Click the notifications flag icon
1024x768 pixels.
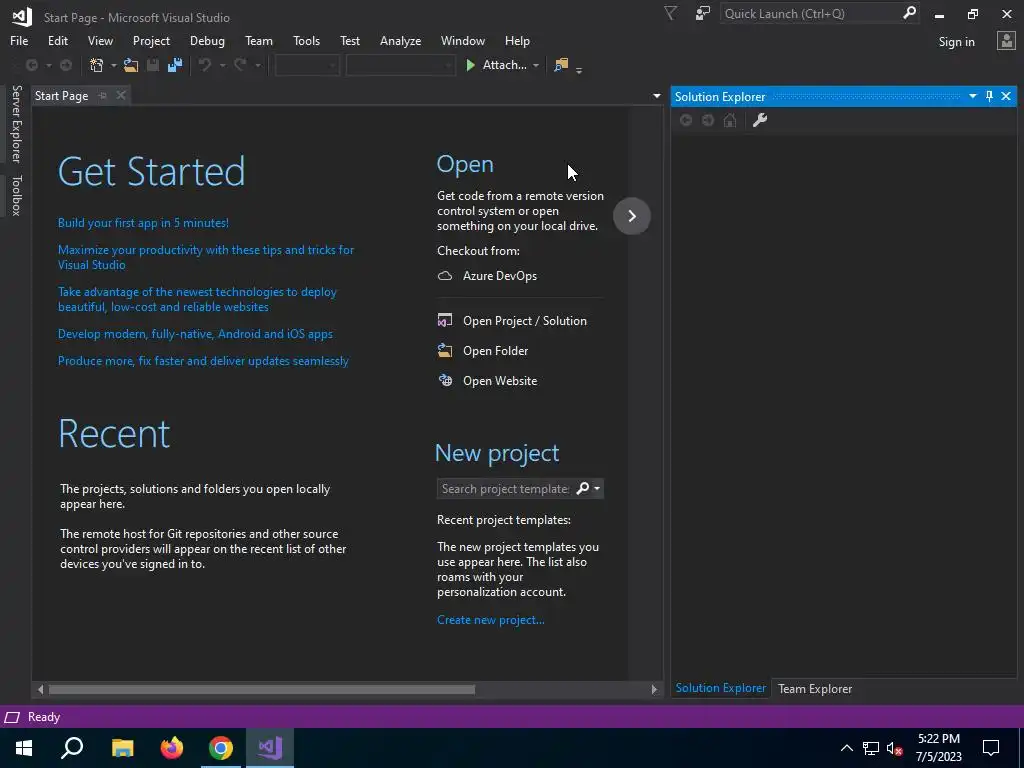tap(670, 14)
